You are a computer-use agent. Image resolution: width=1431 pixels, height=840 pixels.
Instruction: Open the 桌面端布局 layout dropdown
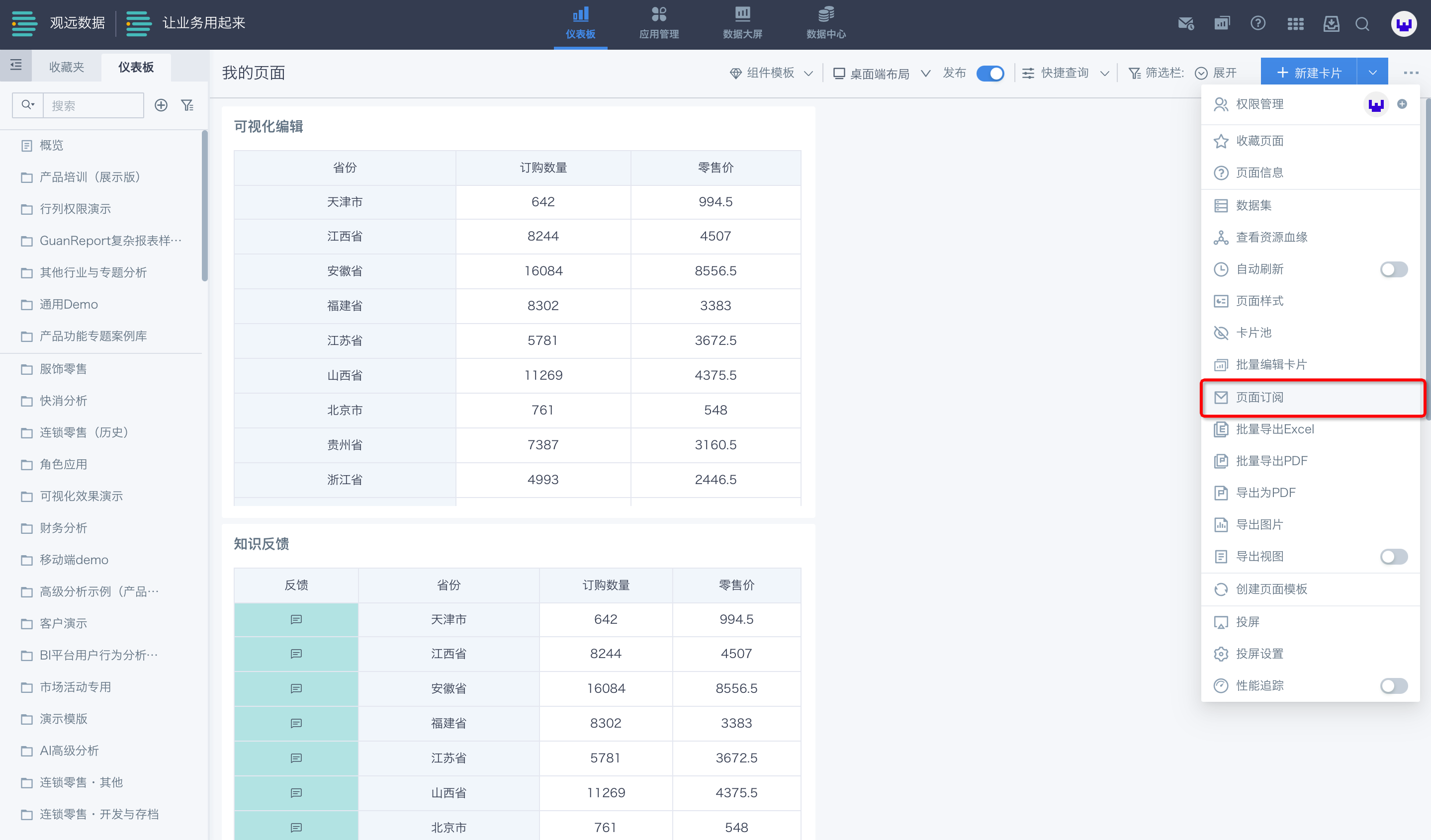[x=881, y=73]
